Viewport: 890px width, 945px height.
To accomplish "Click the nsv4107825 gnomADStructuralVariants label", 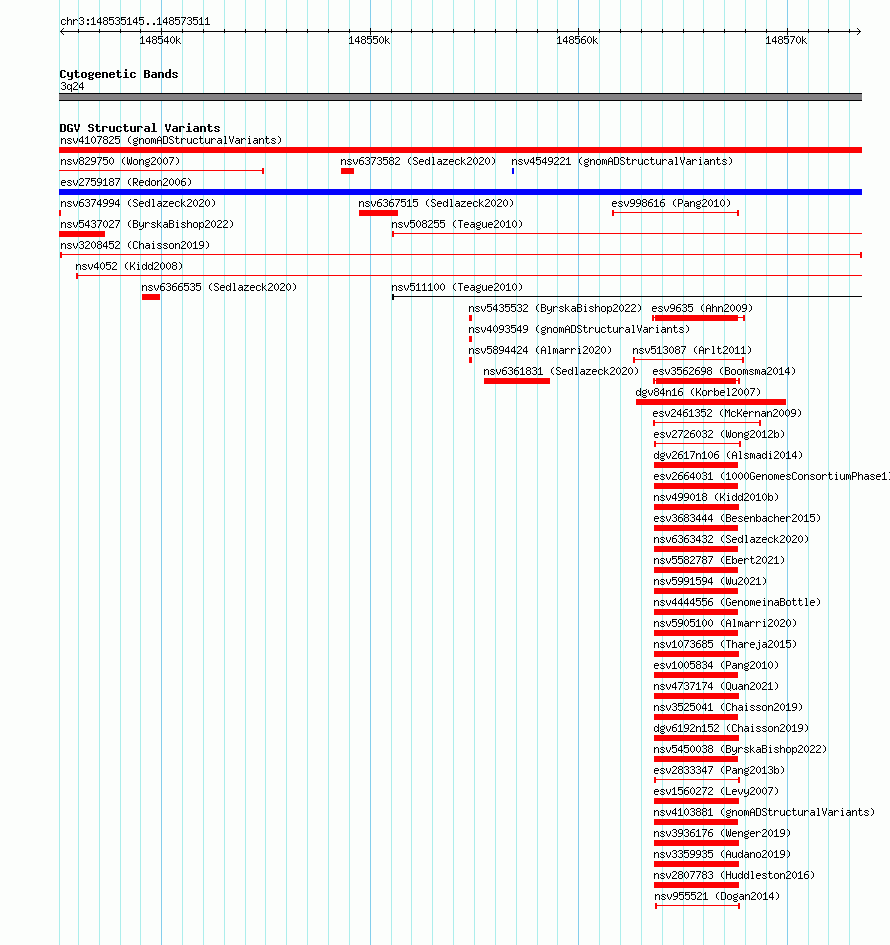I will 171,140.
